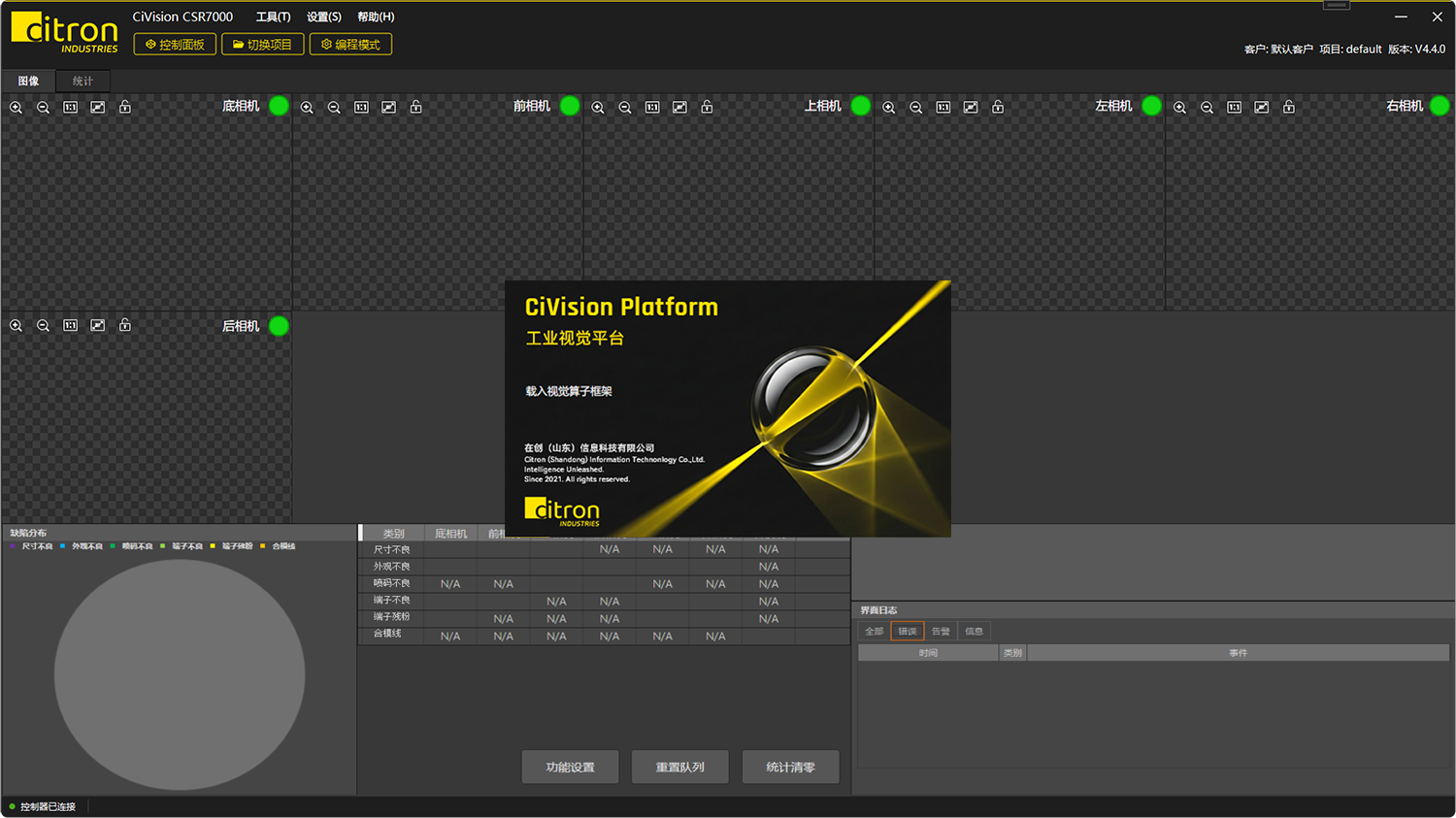1456x818 pixels.
Task: Click the lock icon on 右相机 toolbar
Action: pos(1288,107)
